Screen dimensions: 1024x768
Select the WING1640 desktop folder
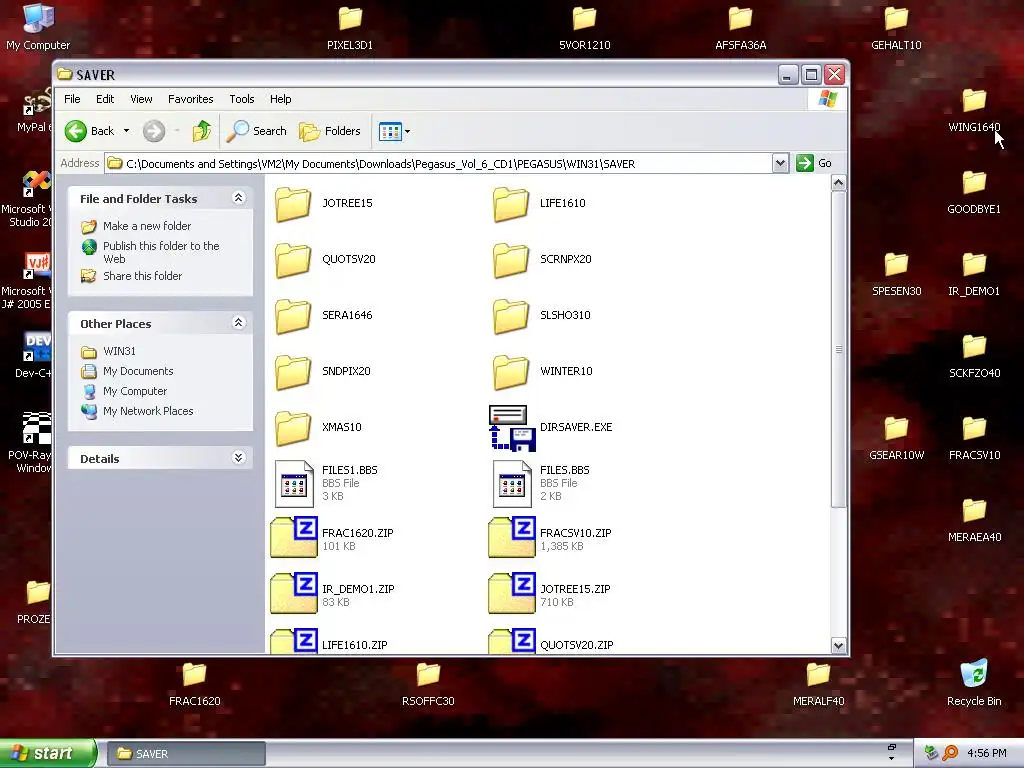point(974,110)
